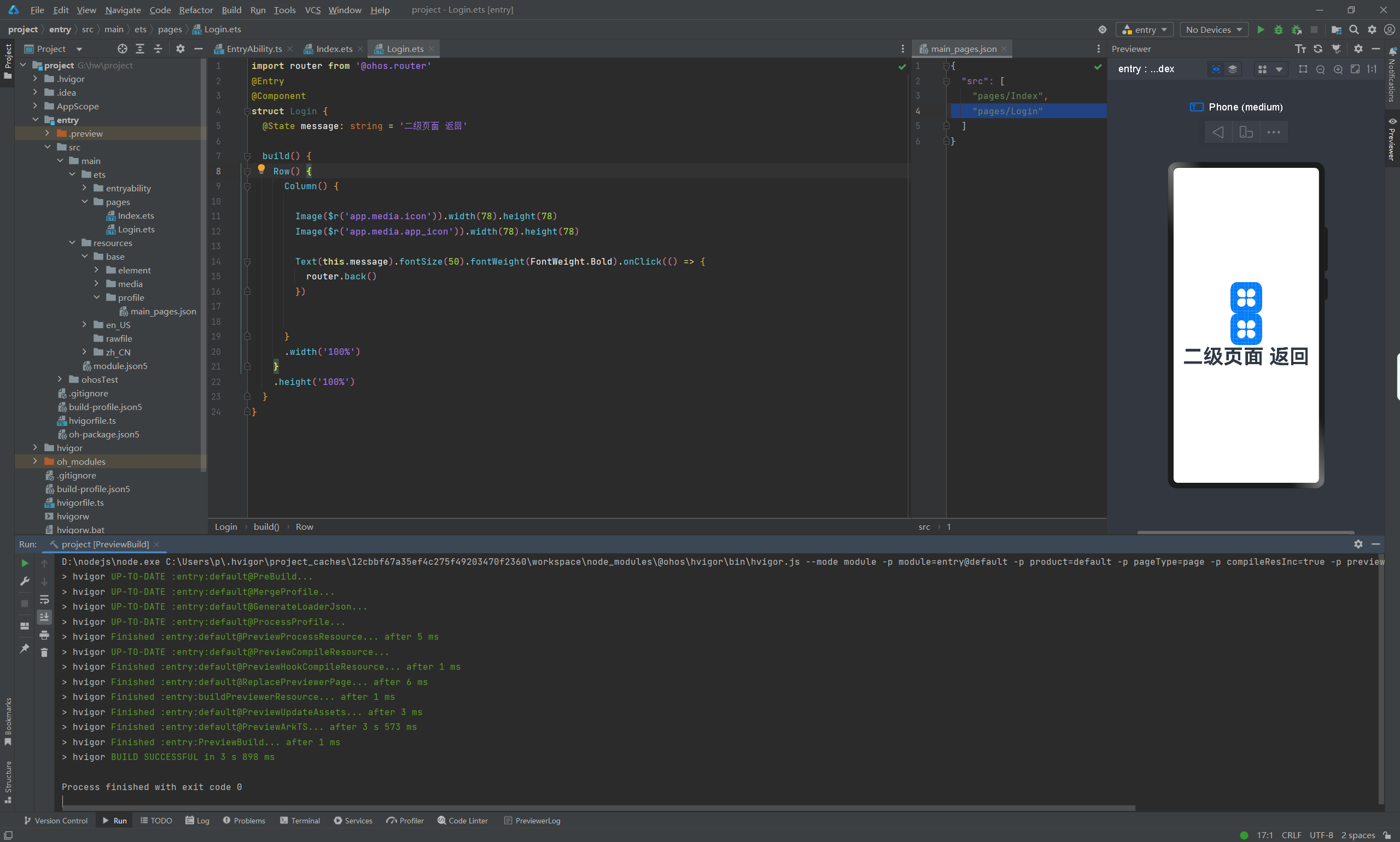The height and width of the screenshot is (842, 1400).
Task: Open the Terminal tool window
Action: click(x=300, y=821)
